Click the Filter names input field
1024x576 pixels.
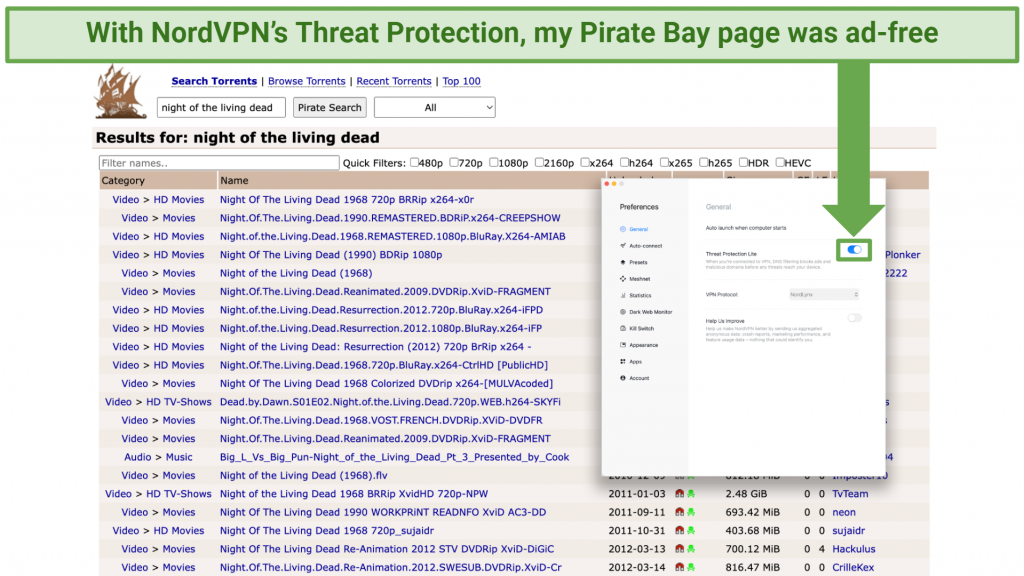(218, 162)
